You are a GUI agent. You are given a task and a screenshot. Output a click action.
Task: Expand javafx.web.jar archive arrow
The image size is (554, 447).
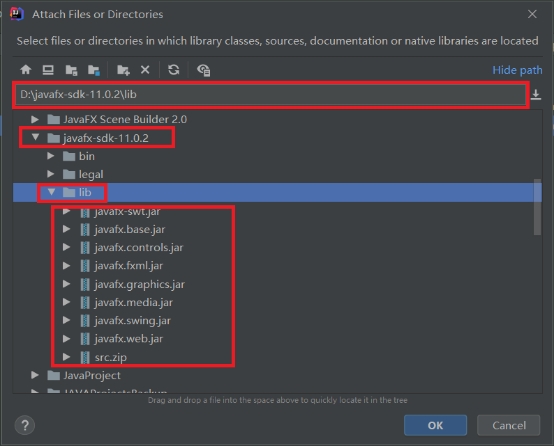[x=66, y=339]
